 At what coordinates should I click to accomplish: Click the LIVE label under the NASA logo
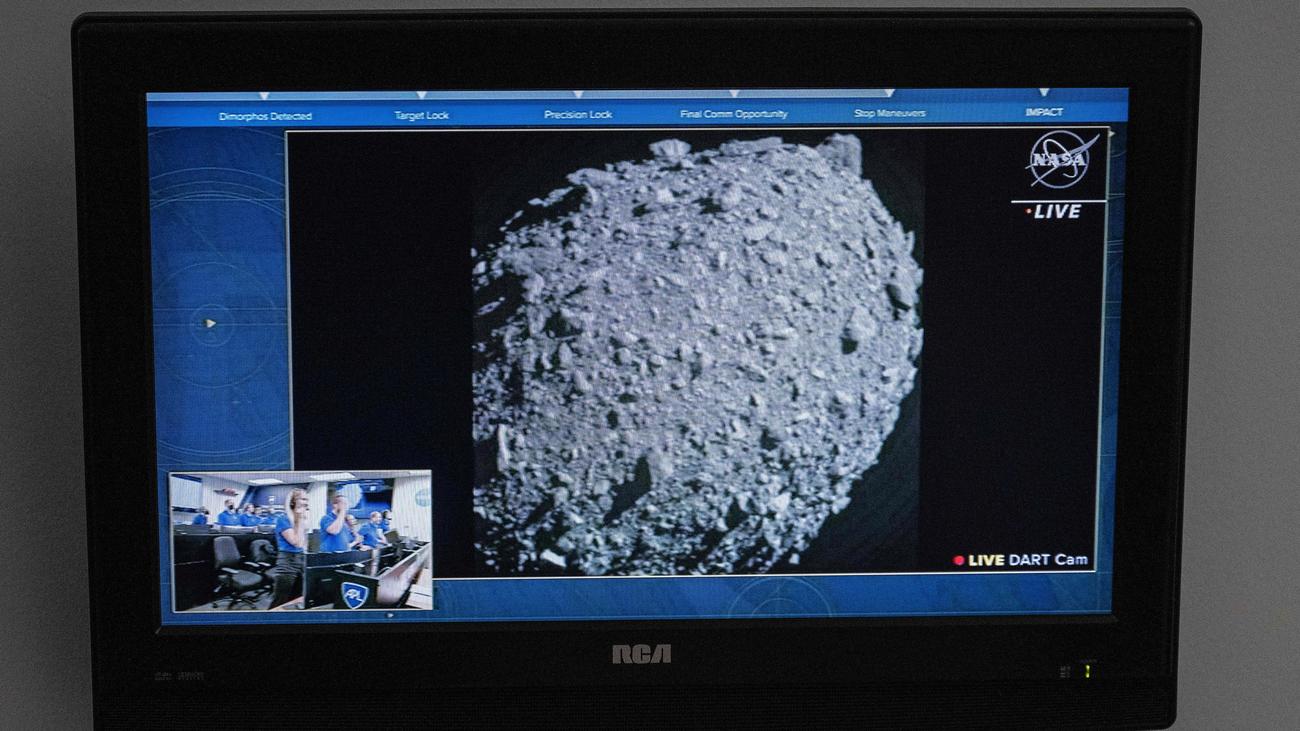1056,212
